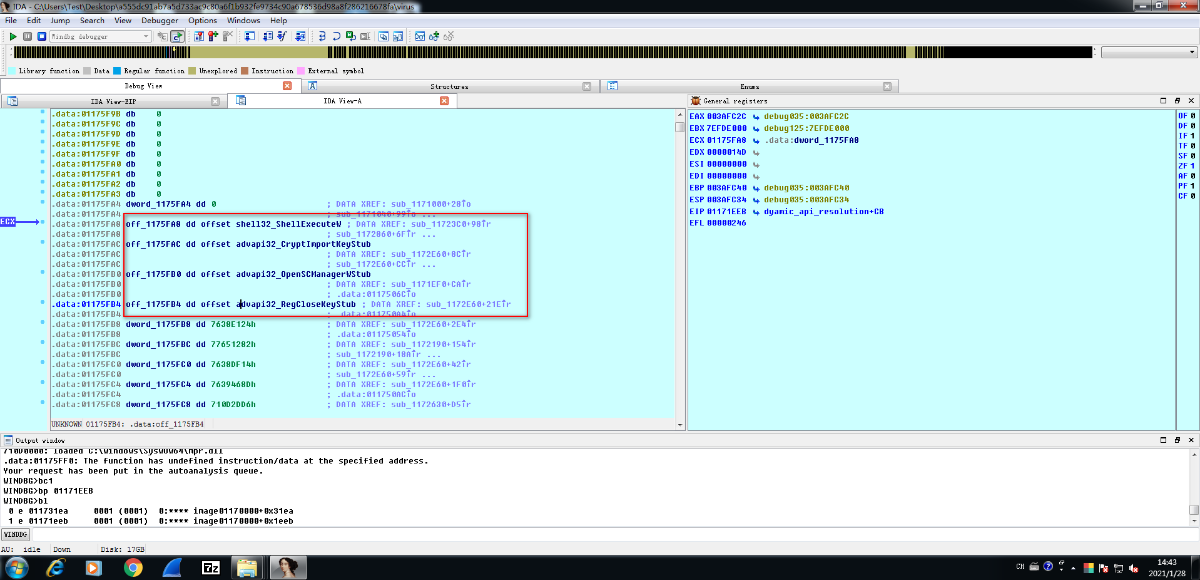Click the Unexplored legend color swatch

[192, 71]
